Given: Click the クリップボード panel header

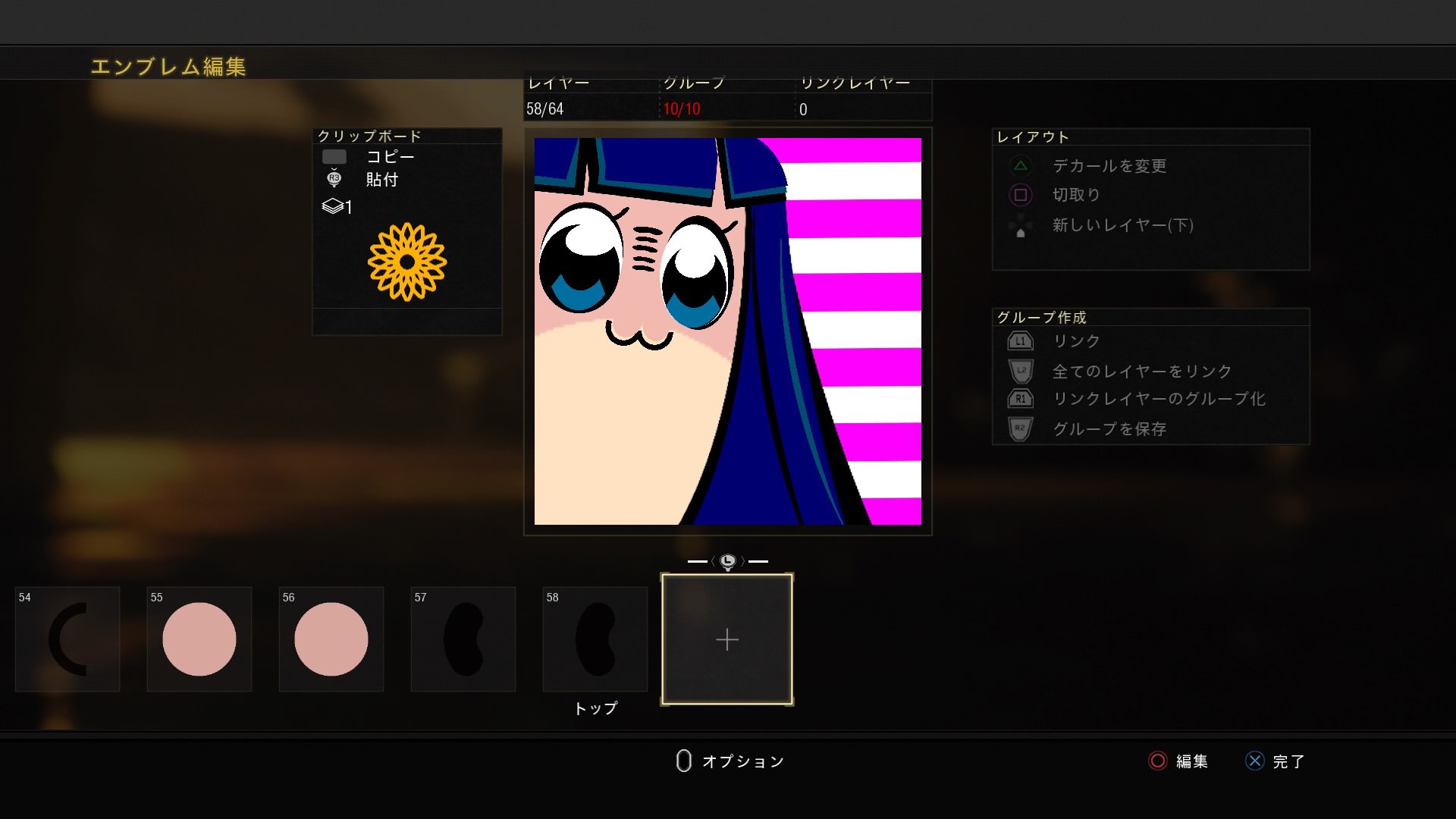Looking at the screenshot, I should coord(369,136).
